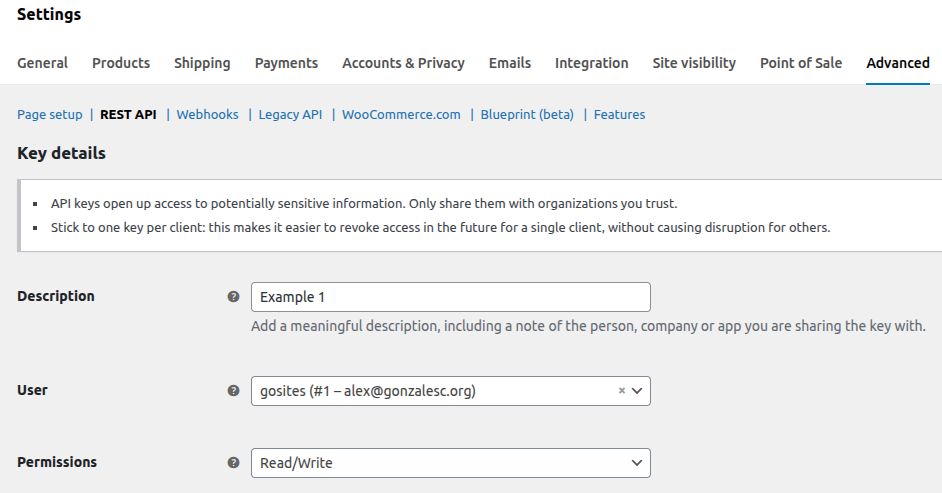The width and height of the screenshot is (942, 493).
Task: Switch to the Emails tab
Action: pos(510,63)
